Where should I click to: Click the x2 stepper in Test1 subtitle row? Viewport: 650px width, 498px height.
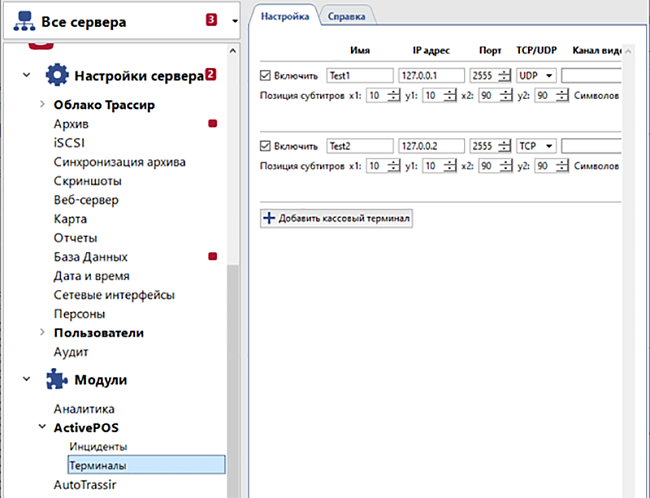506,95
